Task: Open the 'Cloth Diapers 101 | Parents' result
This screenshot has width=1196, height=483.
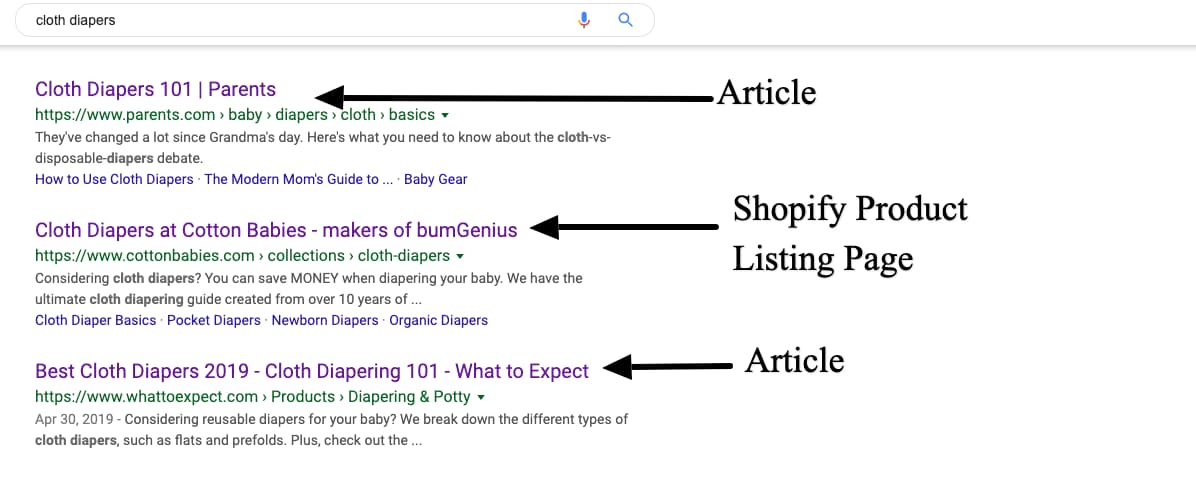Action: pos(155,89)
